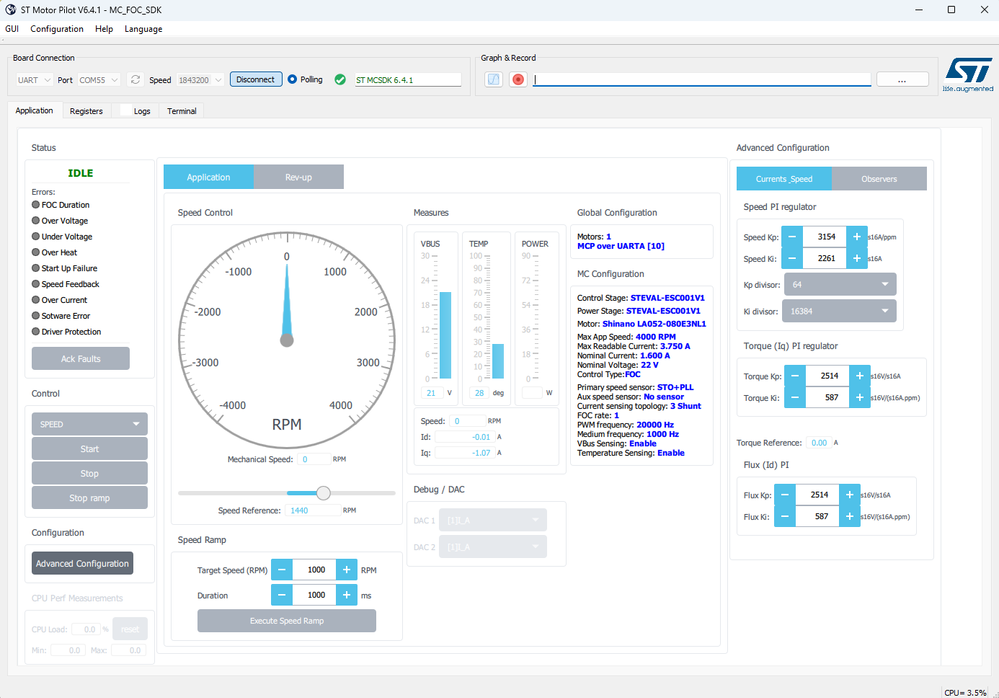
Task: Toggle the checkbox beside Logs tab
Action: point(126,110)
